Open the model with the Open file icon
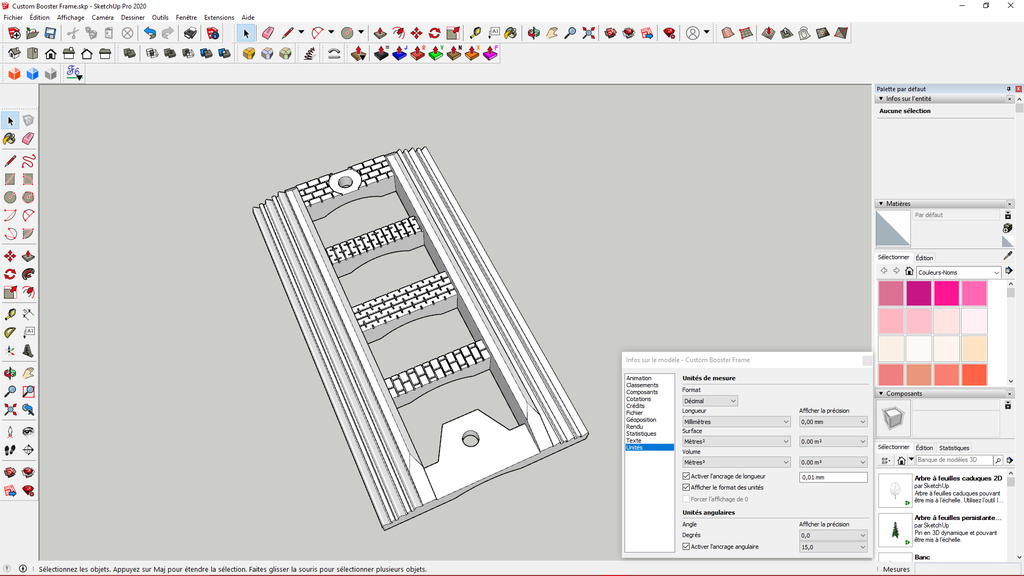The width and height of the screenshot is (1024, 576). pyautogui.click(x=32, y=33)
